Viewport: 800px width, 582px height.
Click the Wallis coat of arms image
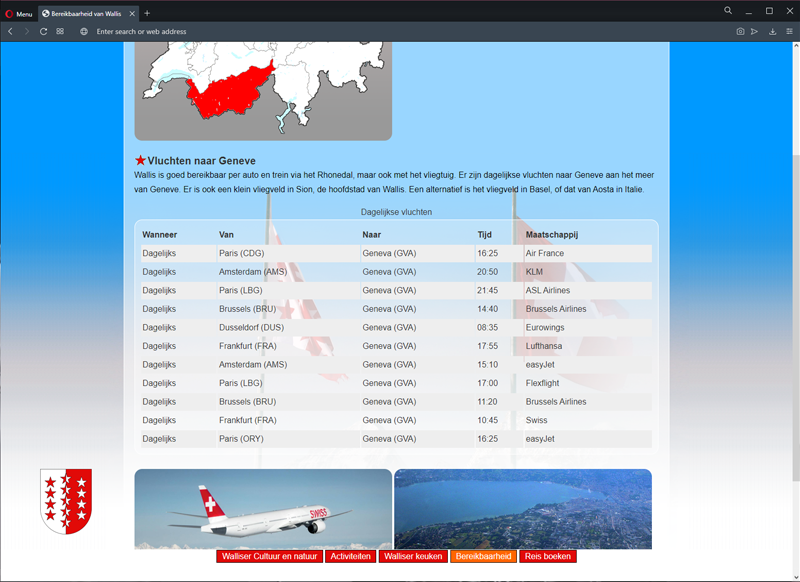click(66, 501)
